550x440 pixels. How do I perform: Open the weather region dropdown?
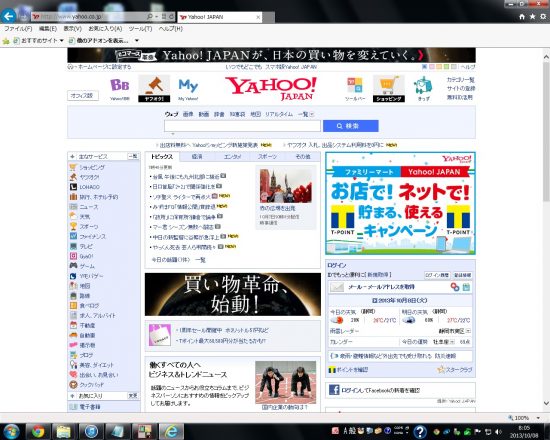[x=468, y=331]
